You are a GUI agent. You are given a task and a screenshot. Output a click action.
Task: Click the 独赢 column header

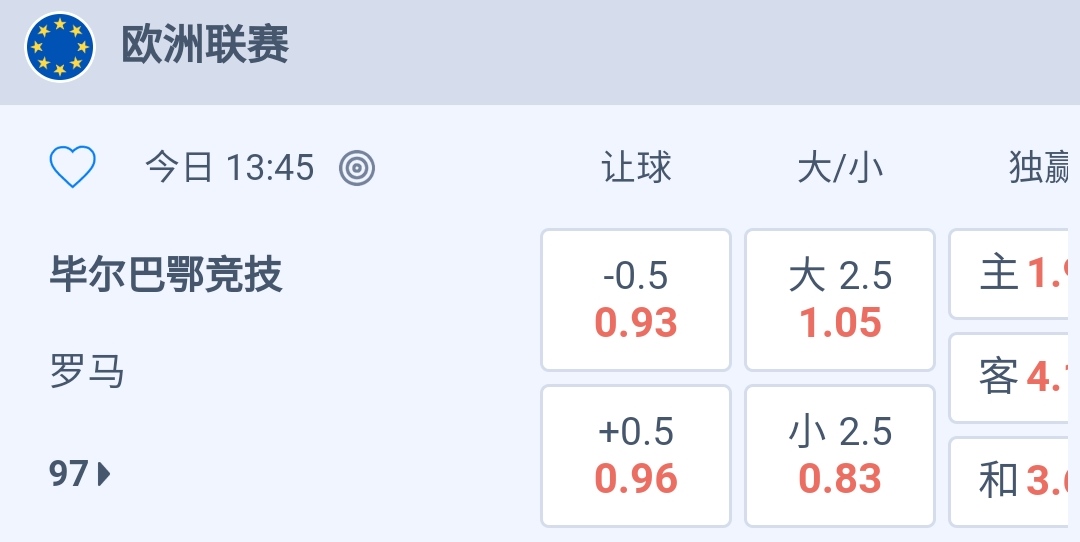1042,168
